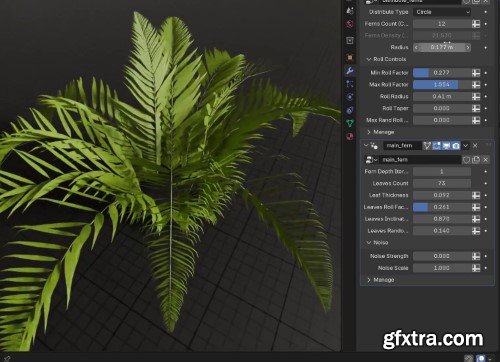This screenshot has width=500, height=362.
Task: Remove the main_fern modifier
Action: [x=475, y=146]
